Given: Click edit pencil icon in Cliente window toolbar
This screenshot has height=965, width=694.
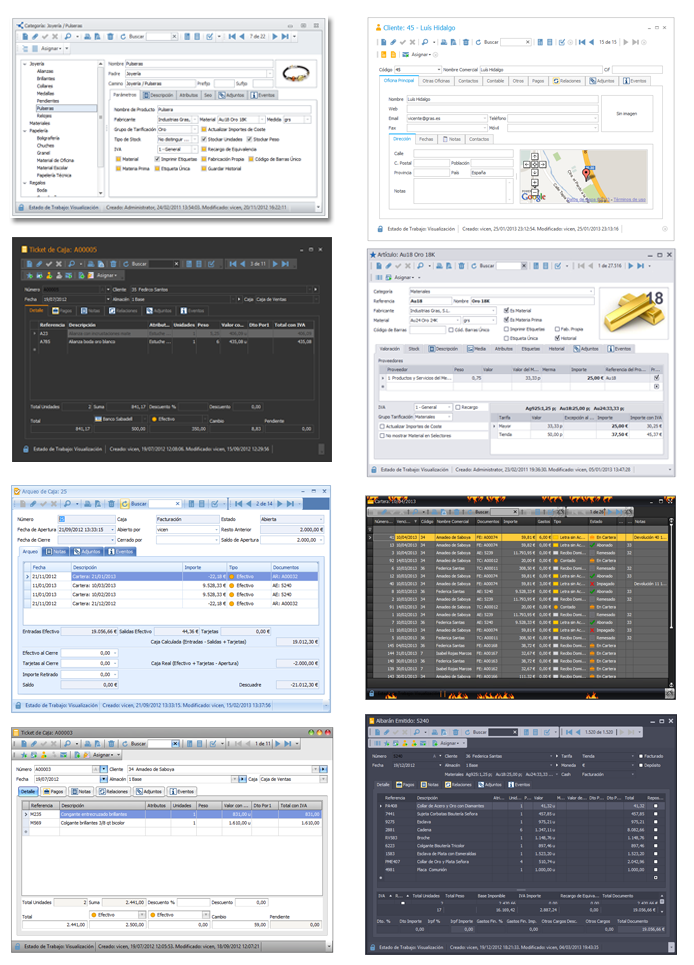Looking at the screenshot, I should [393, 42].
